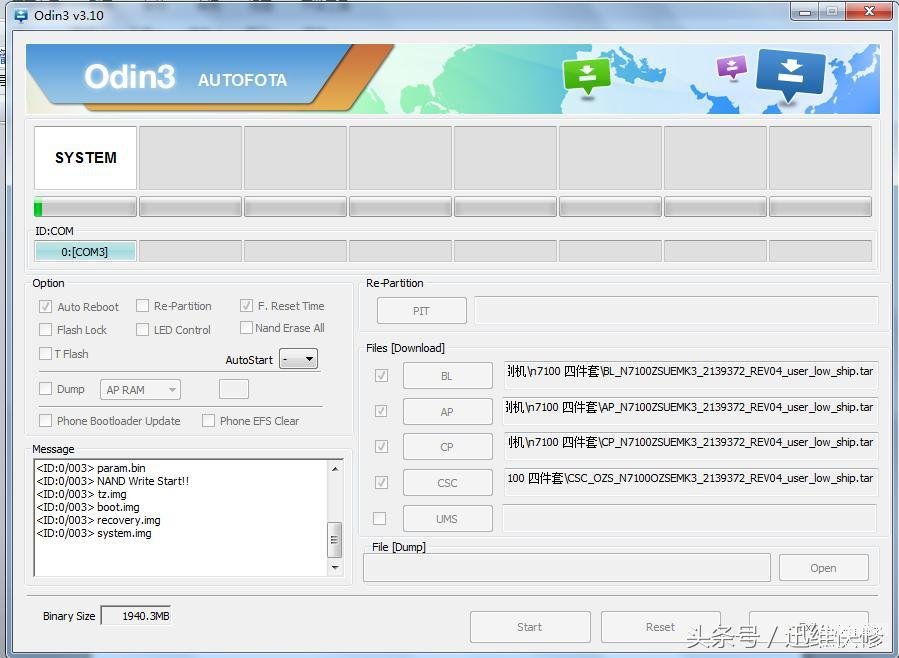
Task: Check Phone EFS Clear option
Action: pos(208,421)
